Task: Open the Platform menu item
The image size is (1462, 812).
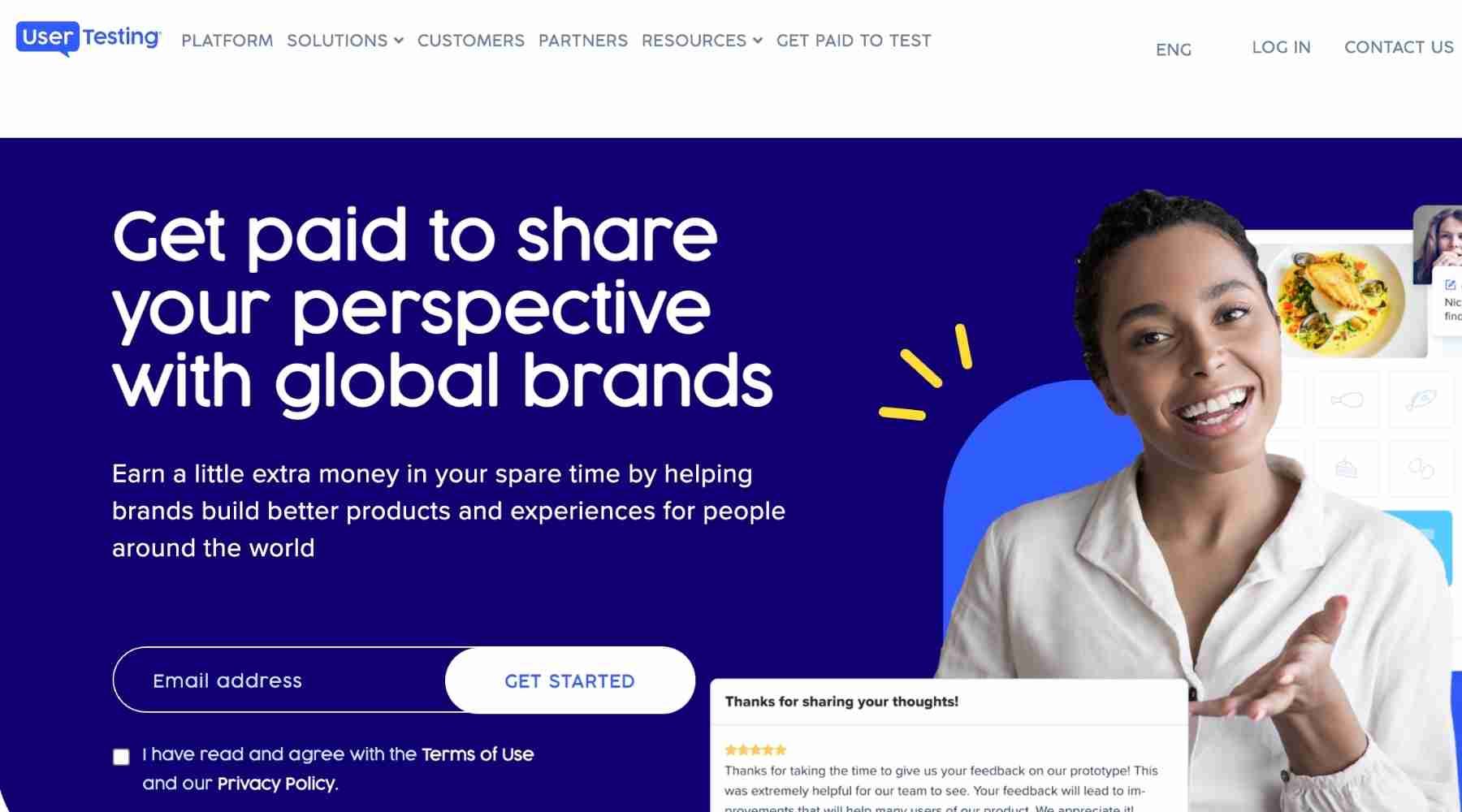Action: 227,41
